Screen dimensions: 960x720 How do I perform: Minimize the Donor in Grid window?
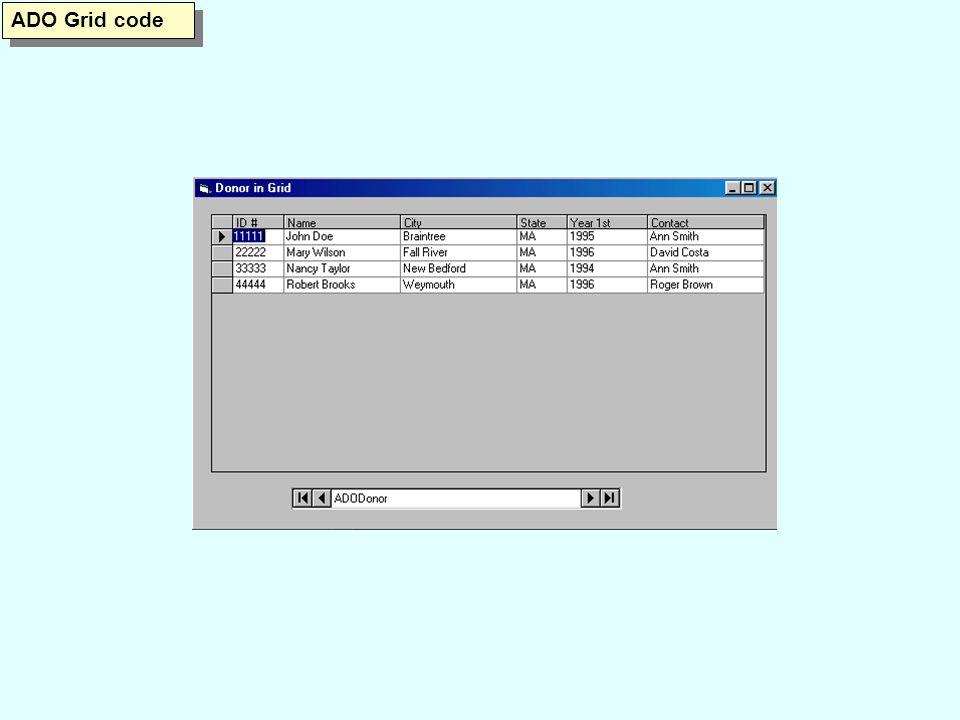(x=733, y=188)
